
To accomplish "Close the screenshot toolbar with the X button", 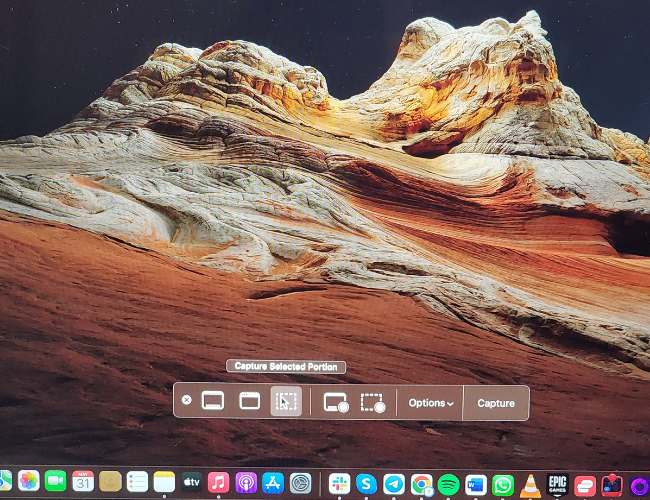I will coord(187,400).
